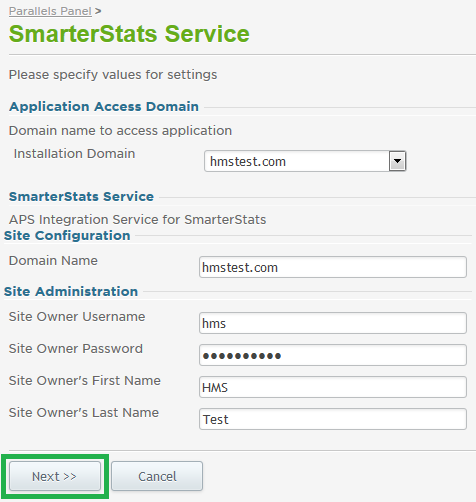Click the Site Administration section heading

tap(71, 292)
